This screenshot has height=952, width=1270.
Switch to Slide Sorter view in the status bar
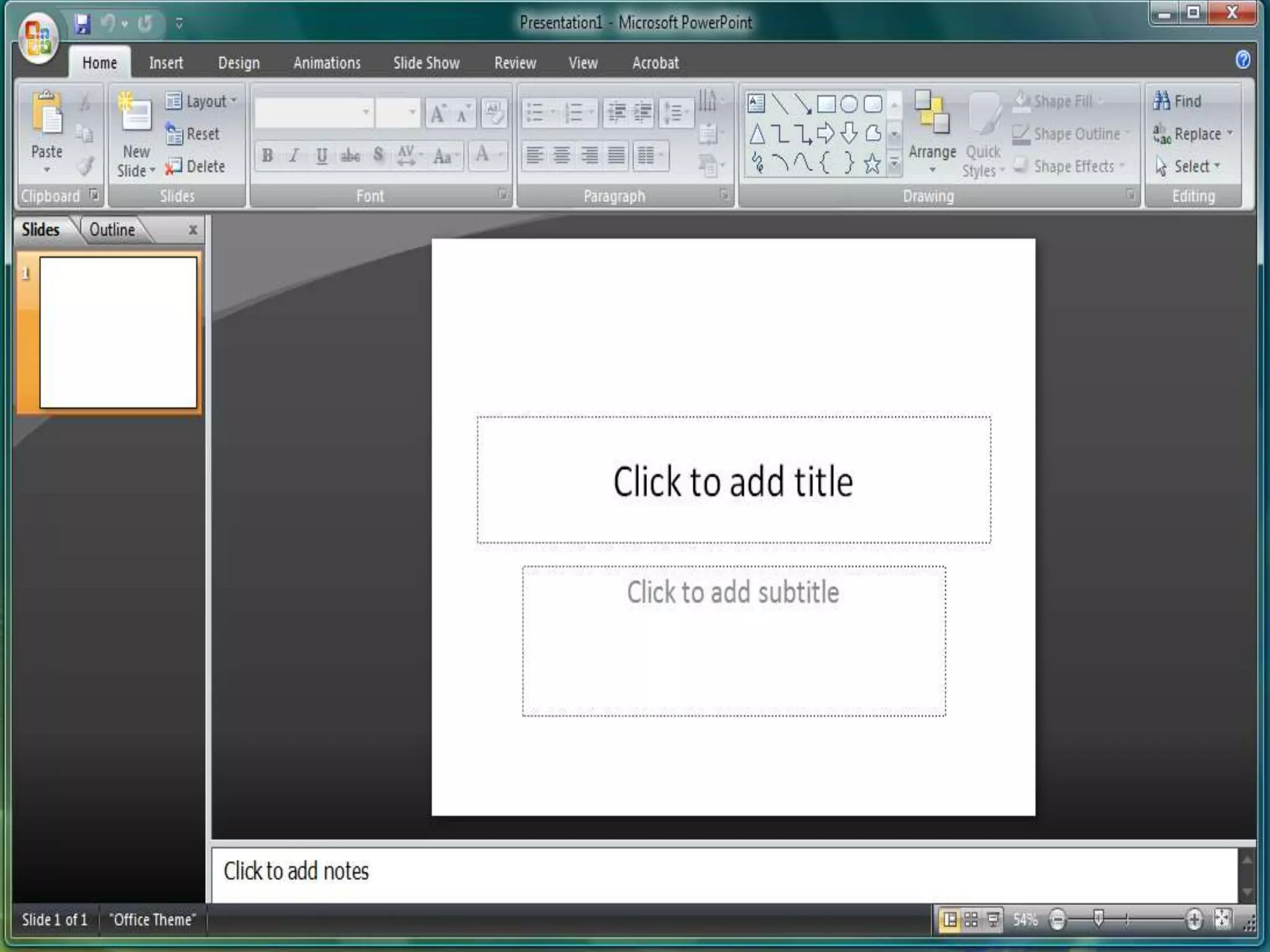pos(971,920)
